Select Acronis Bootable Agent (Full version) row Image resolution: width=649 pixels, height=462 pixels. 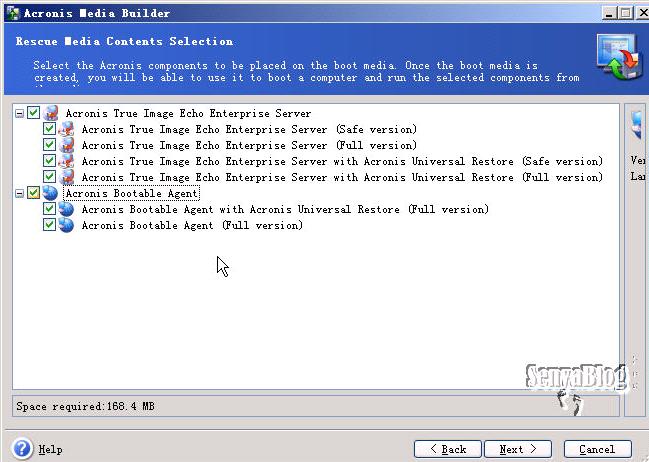(x=192, y=225)
